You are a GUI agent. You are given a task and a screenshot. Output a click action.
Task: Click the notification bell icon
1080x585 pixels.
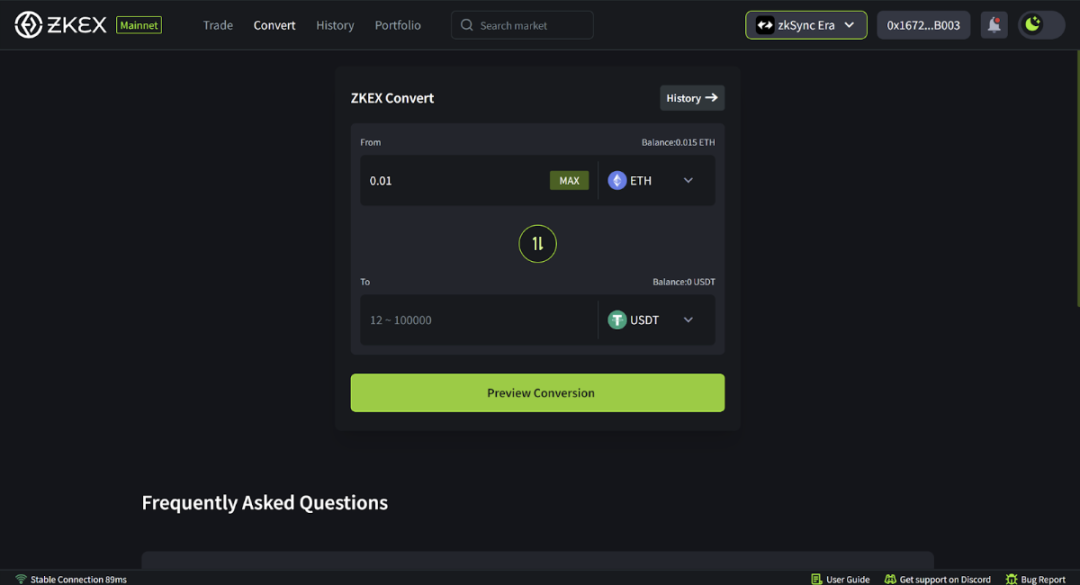993,25
